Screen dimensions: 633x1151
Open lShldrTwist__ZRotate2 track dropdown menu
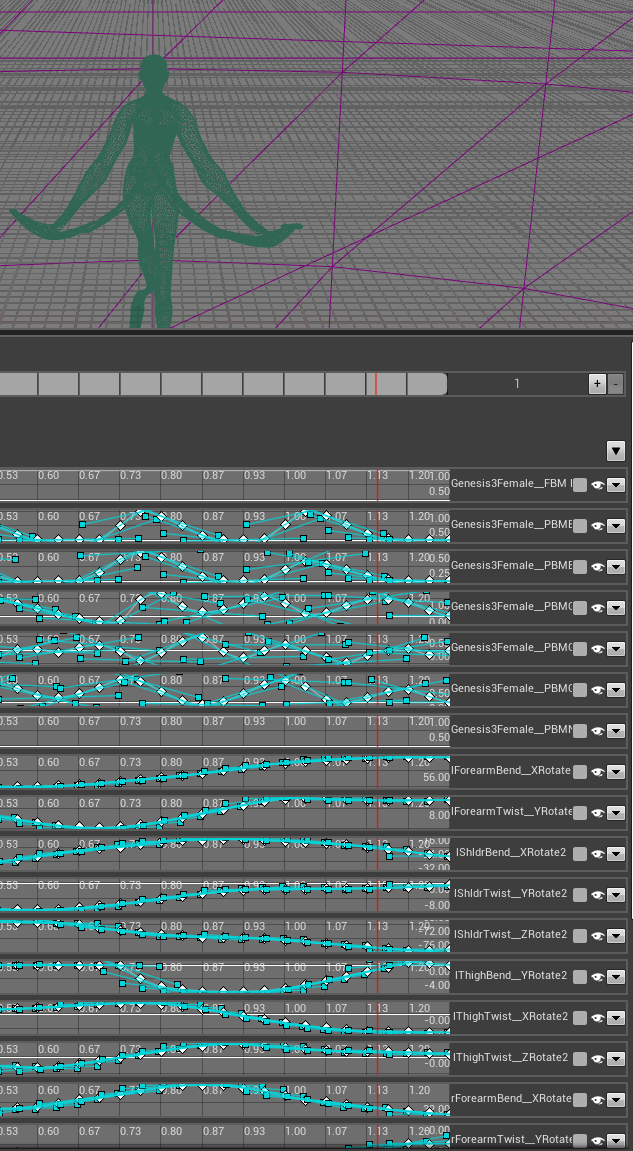pos(615,937)
